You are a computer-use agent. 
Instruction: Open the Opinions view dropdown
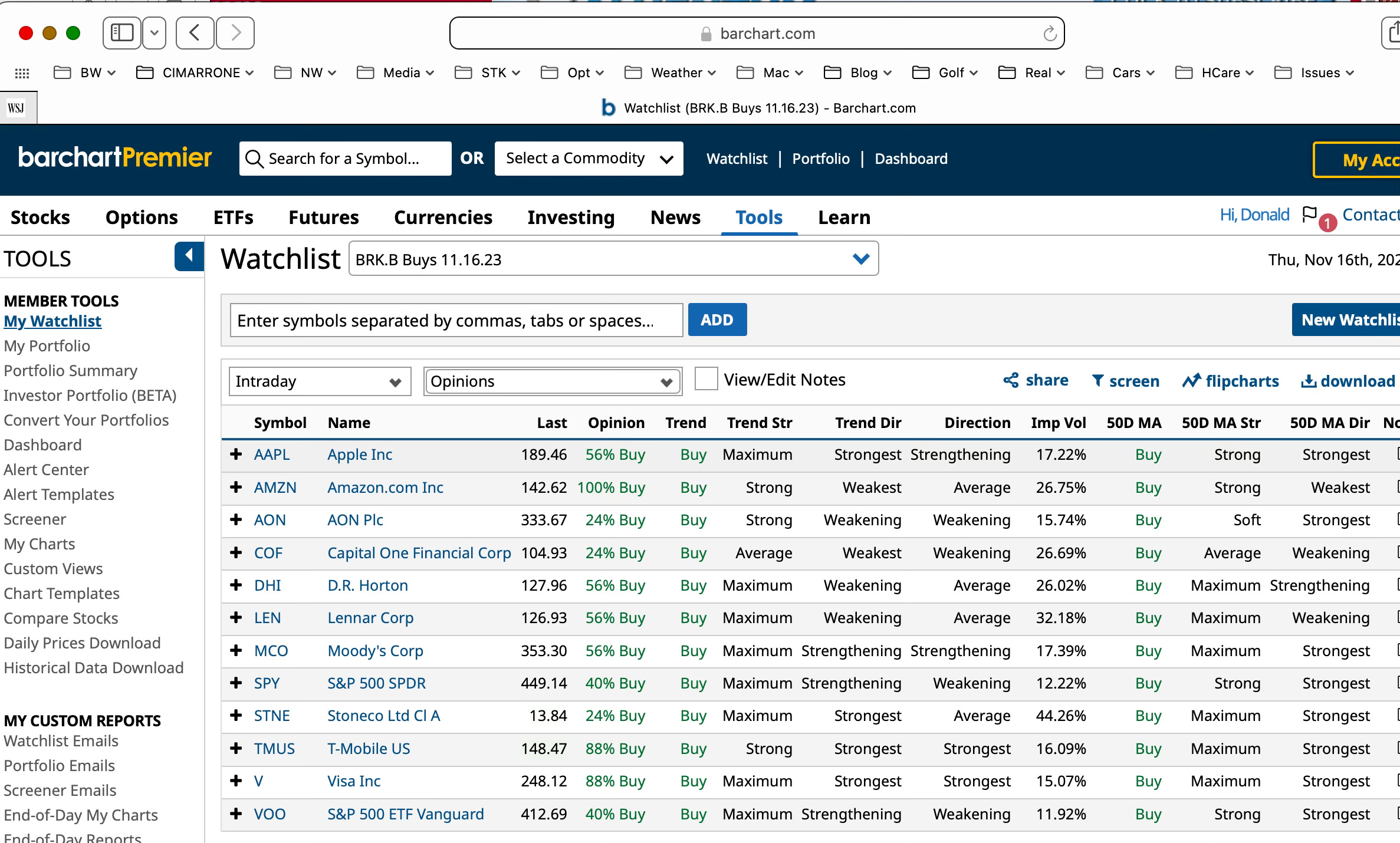[x=553, y=381]
